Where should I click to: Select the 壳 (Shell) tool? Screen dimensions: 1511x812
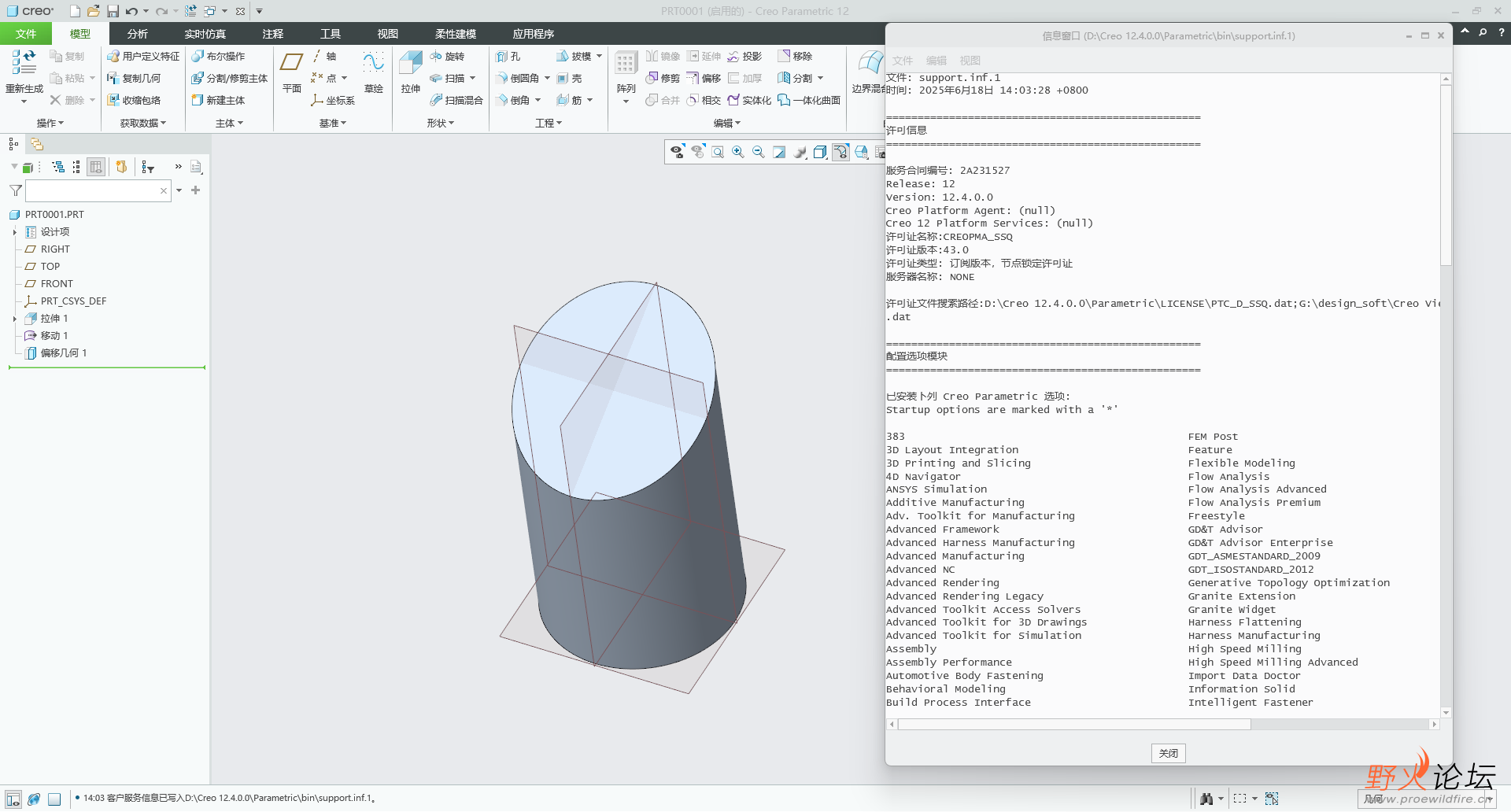point(570,79)
